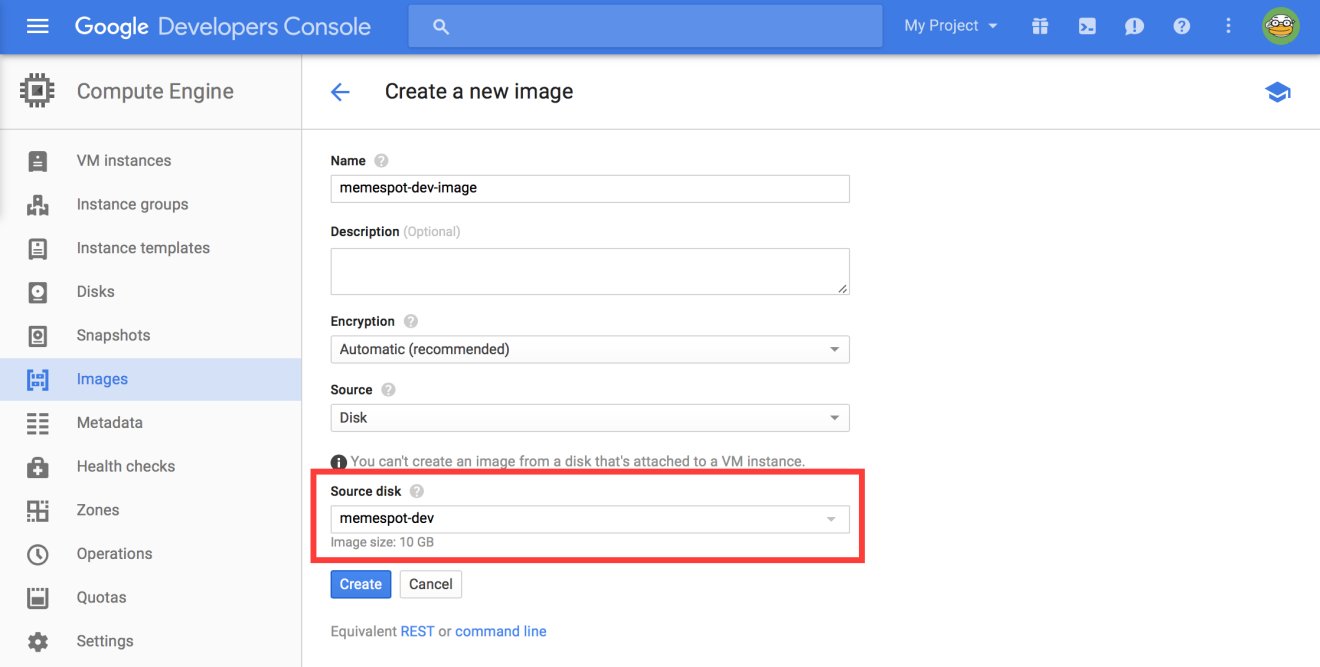Select Instance templates in the sidebar
Screen dimensions: 1320x667
pyautogui.click(x=144, y=248)
